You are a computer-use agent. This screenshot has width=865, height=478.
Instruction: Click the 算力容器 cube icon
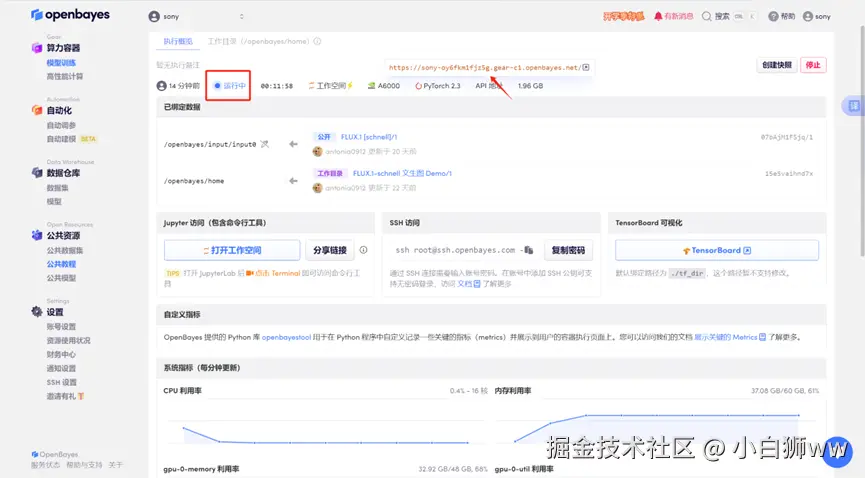coord(37,48)
